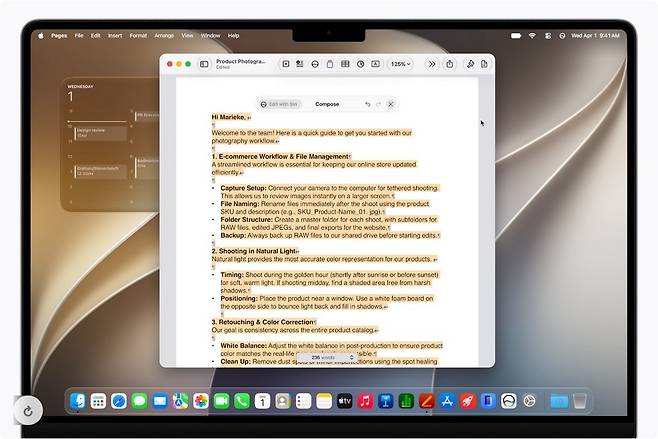This screenshot has height=439, width=658.
Task: Click the Add Page toolbar icon
Action: coord(286,64)
